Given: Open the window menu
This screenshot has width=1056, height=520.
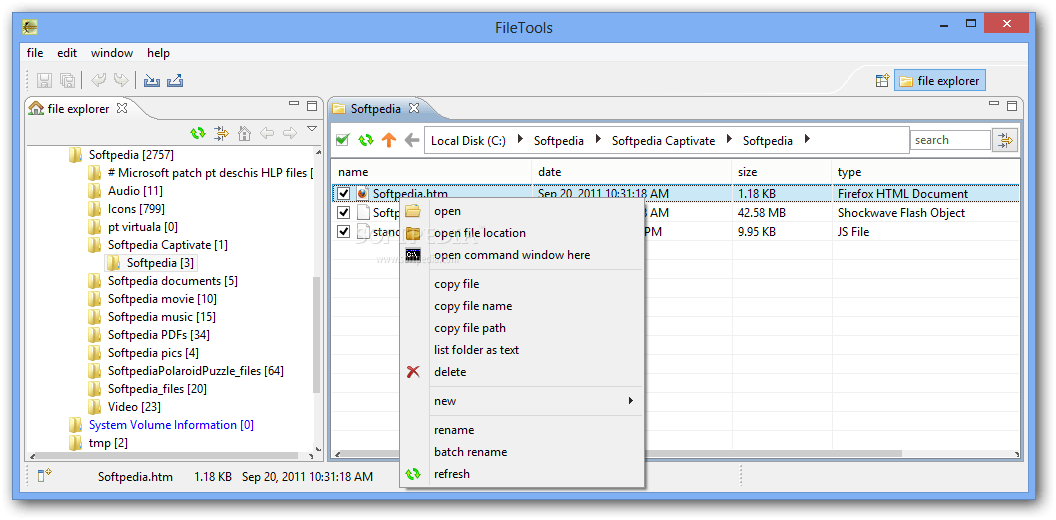Looking at the screenshot, I should click(x=112, y=53).
